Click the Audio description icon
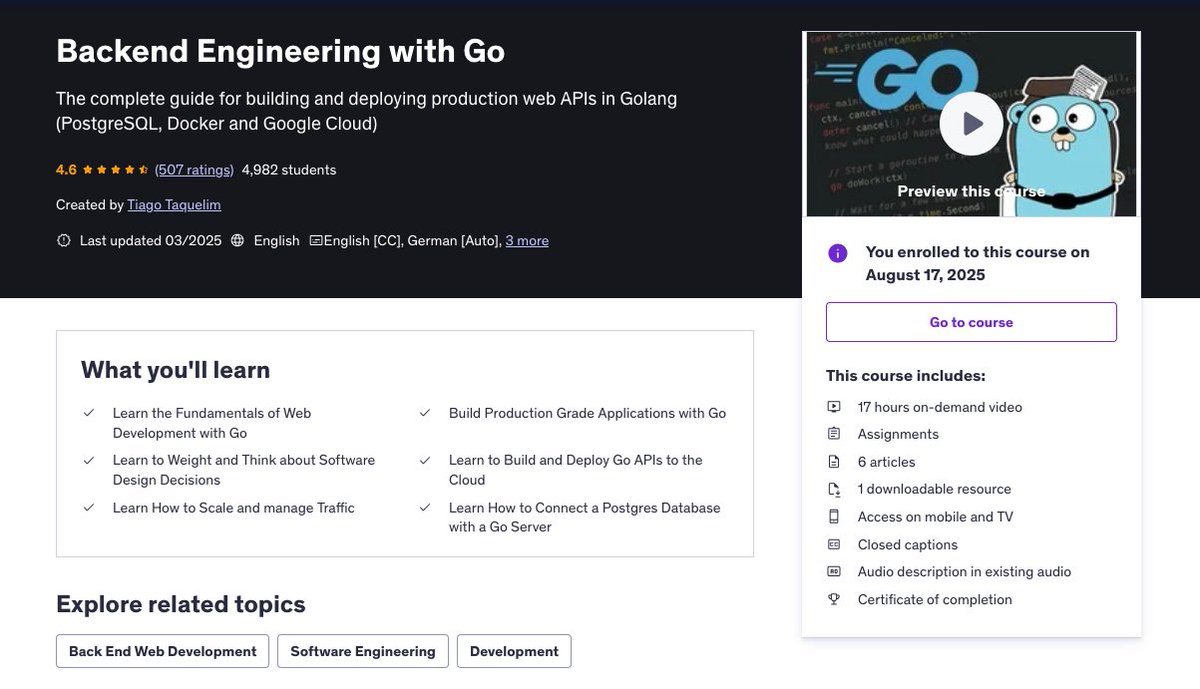 point(834,572)
